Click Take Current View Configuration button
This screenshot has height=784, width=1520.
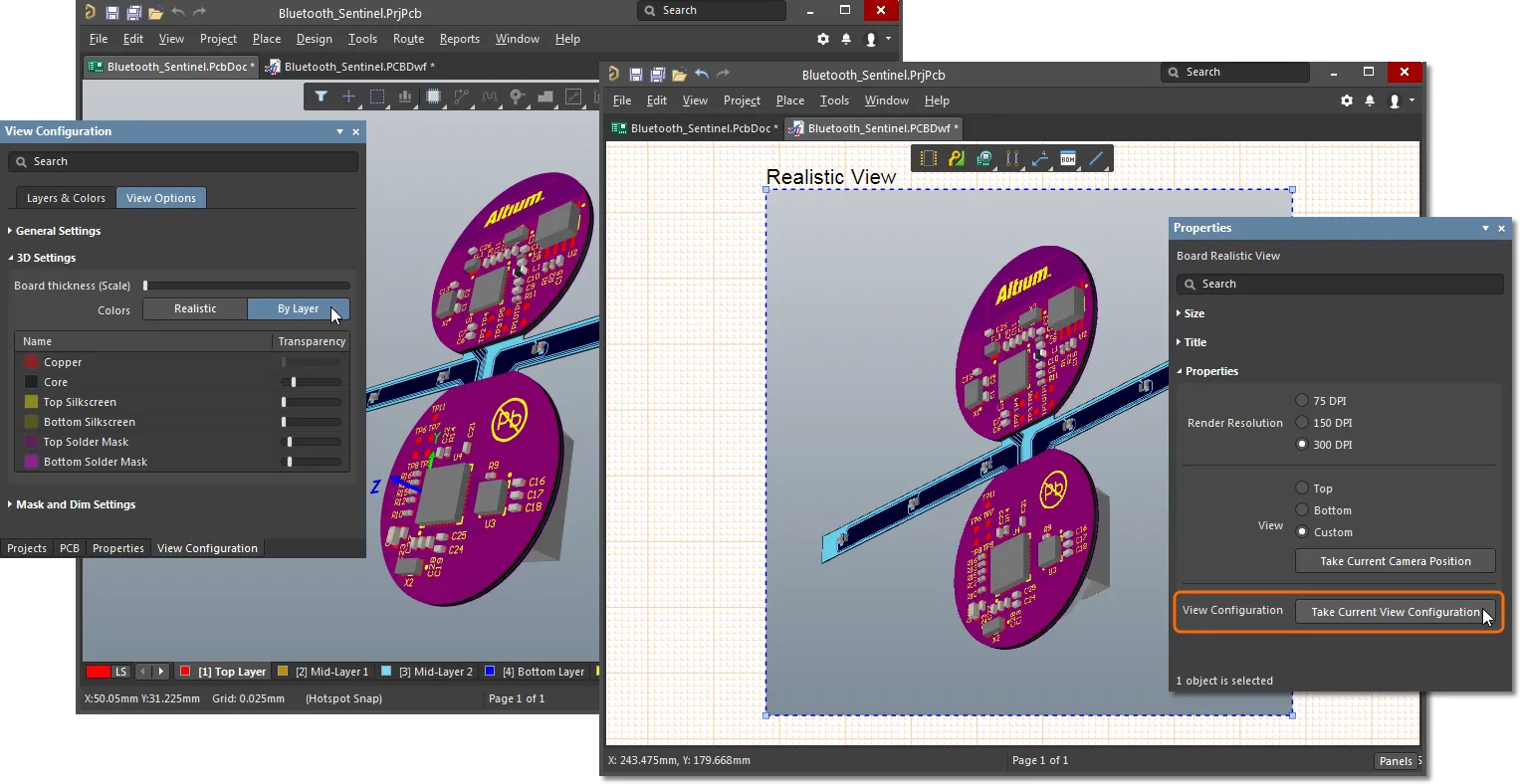click(x=1396, y=612)
